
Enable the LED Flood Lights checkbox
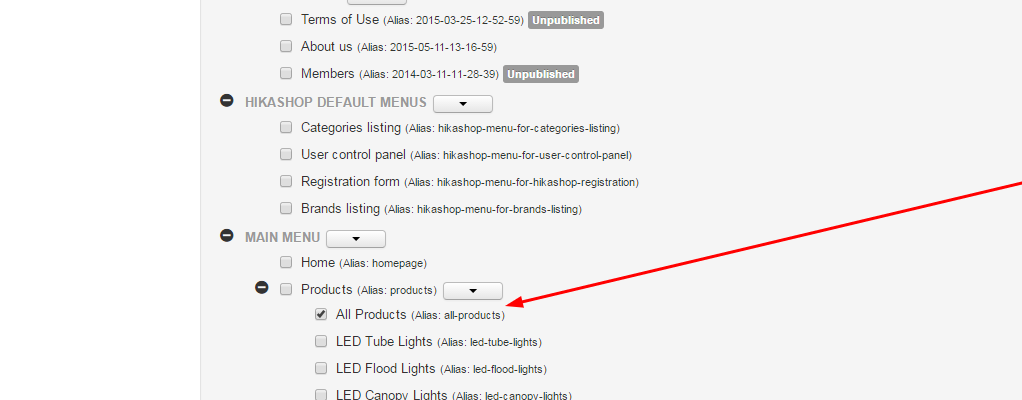[x=321, y=368]
